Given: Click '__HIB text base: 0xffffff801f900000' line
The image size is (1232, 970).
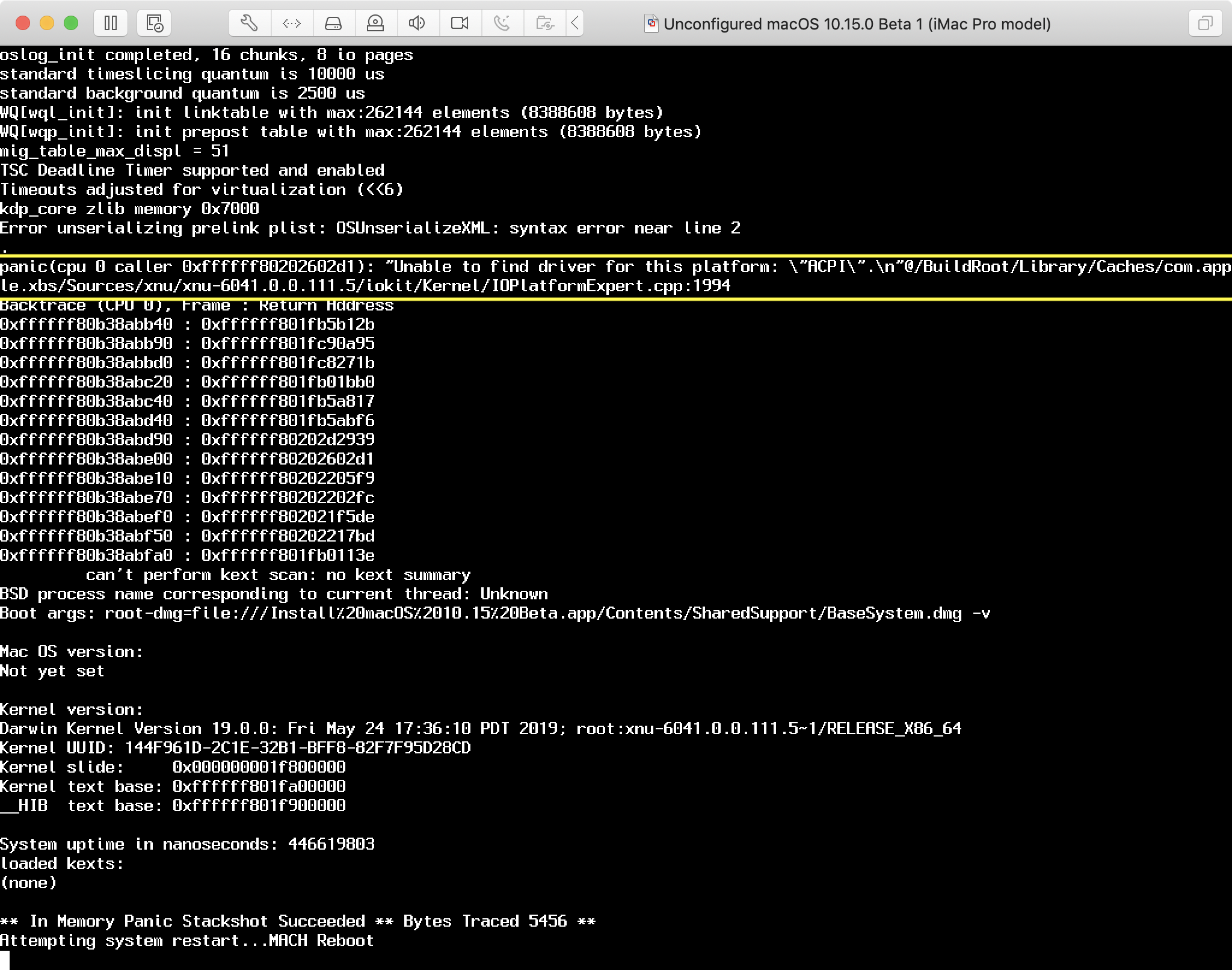Looking at the screenshot, I should tap(173, 806).
